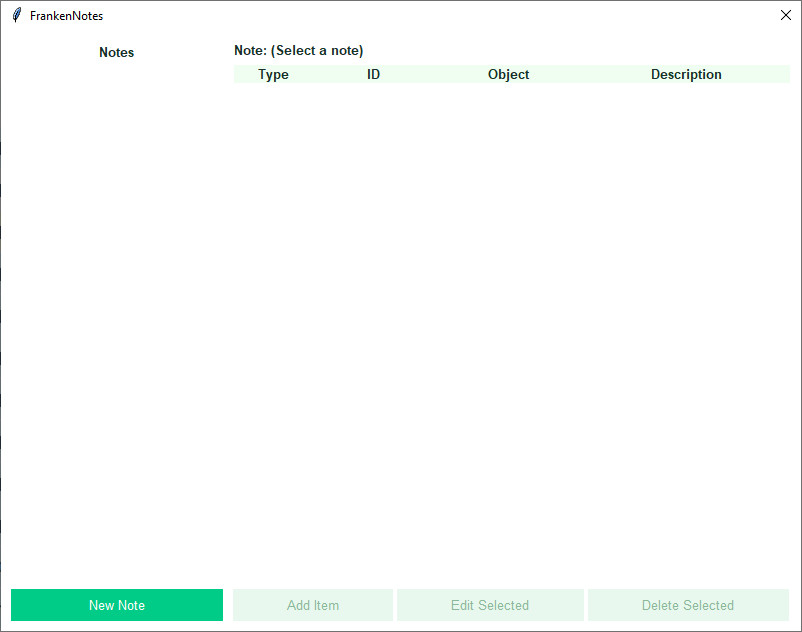This screenshot has height=632, width=802.
Task: Click the Notes panel header
Action: 116,52
